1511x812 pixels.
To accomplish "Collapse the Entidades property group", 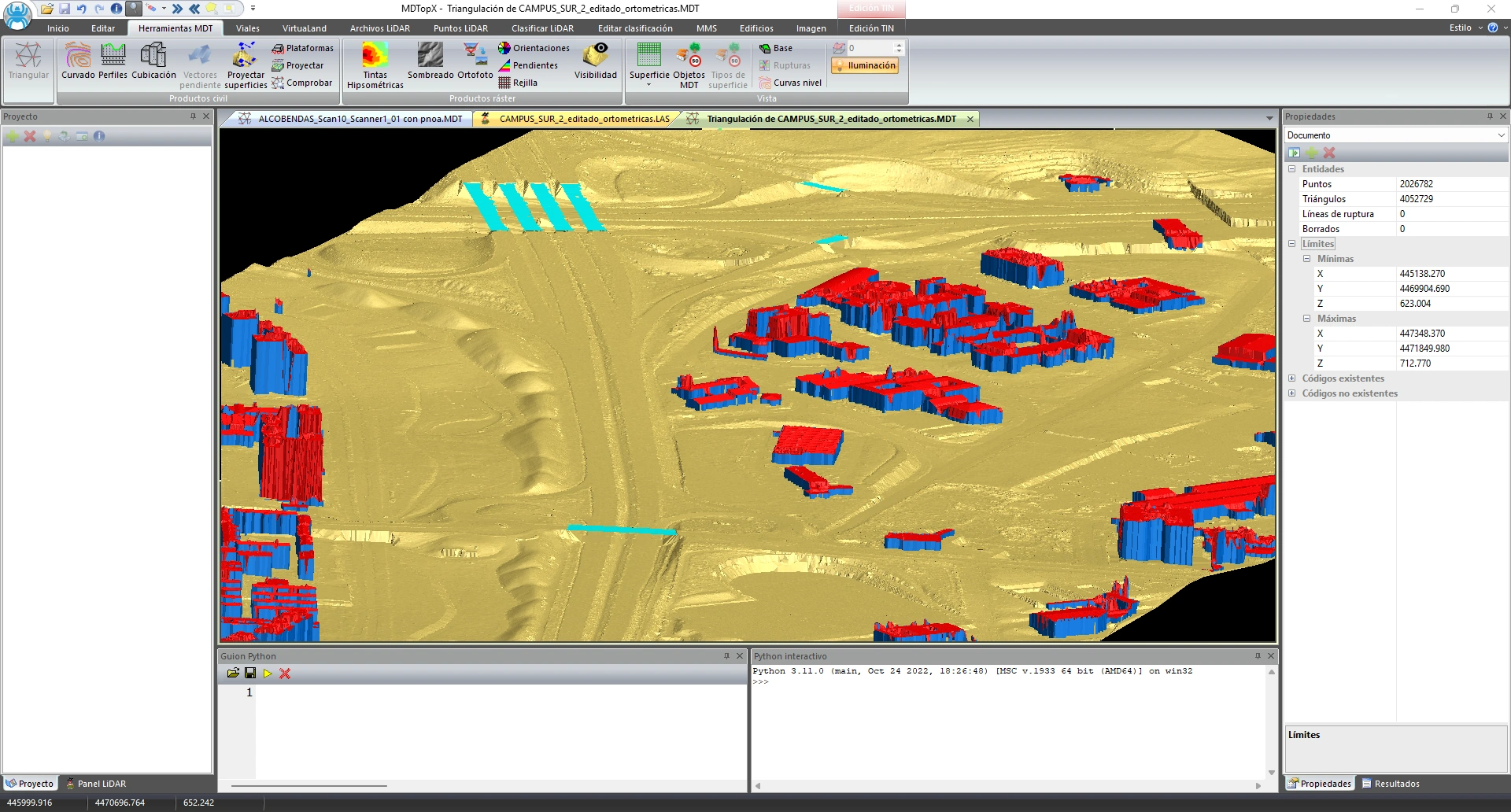I will (x=1291, y=169).
